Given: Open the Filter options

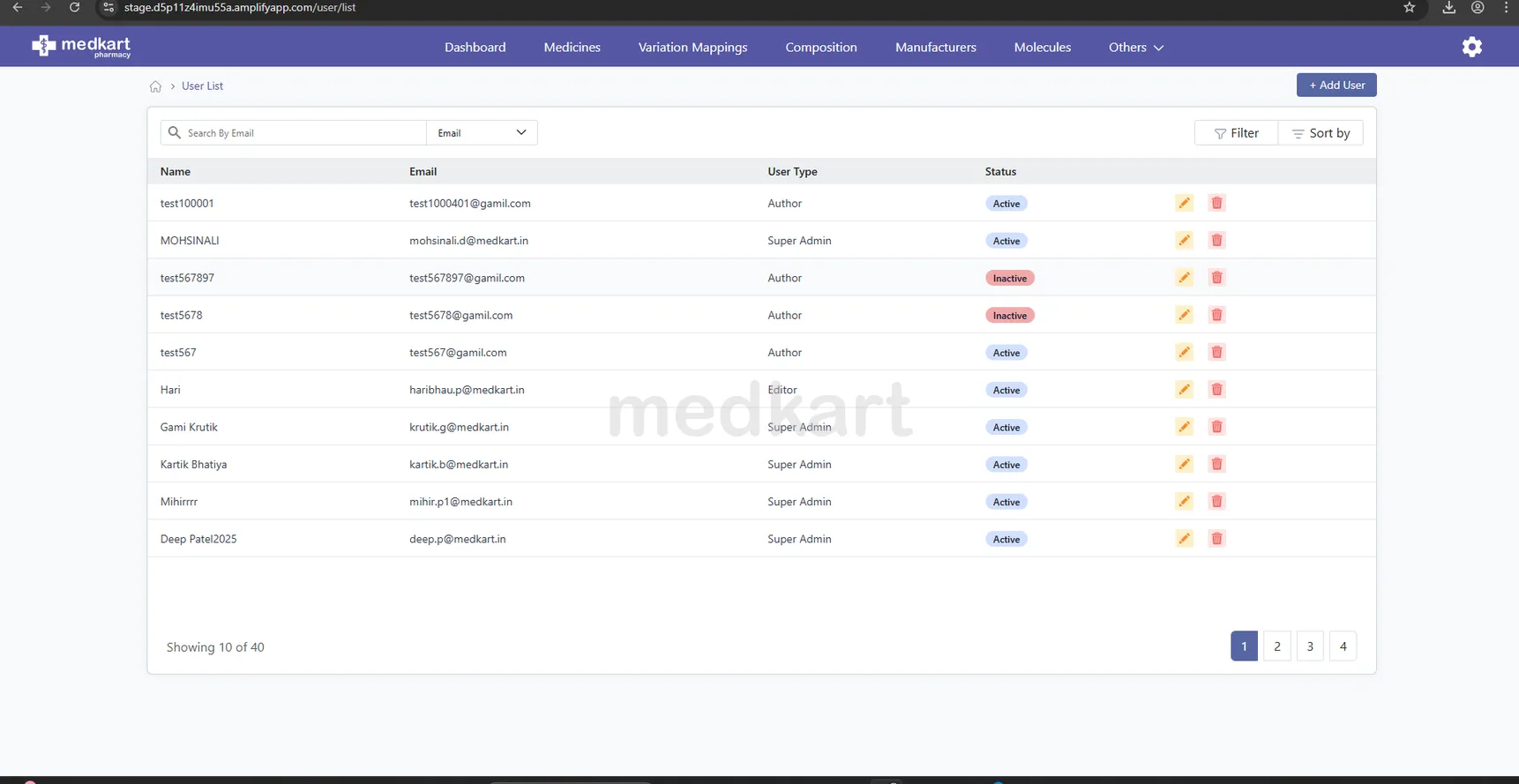Looking at the screenshot, I should (x=1236, y=133).
